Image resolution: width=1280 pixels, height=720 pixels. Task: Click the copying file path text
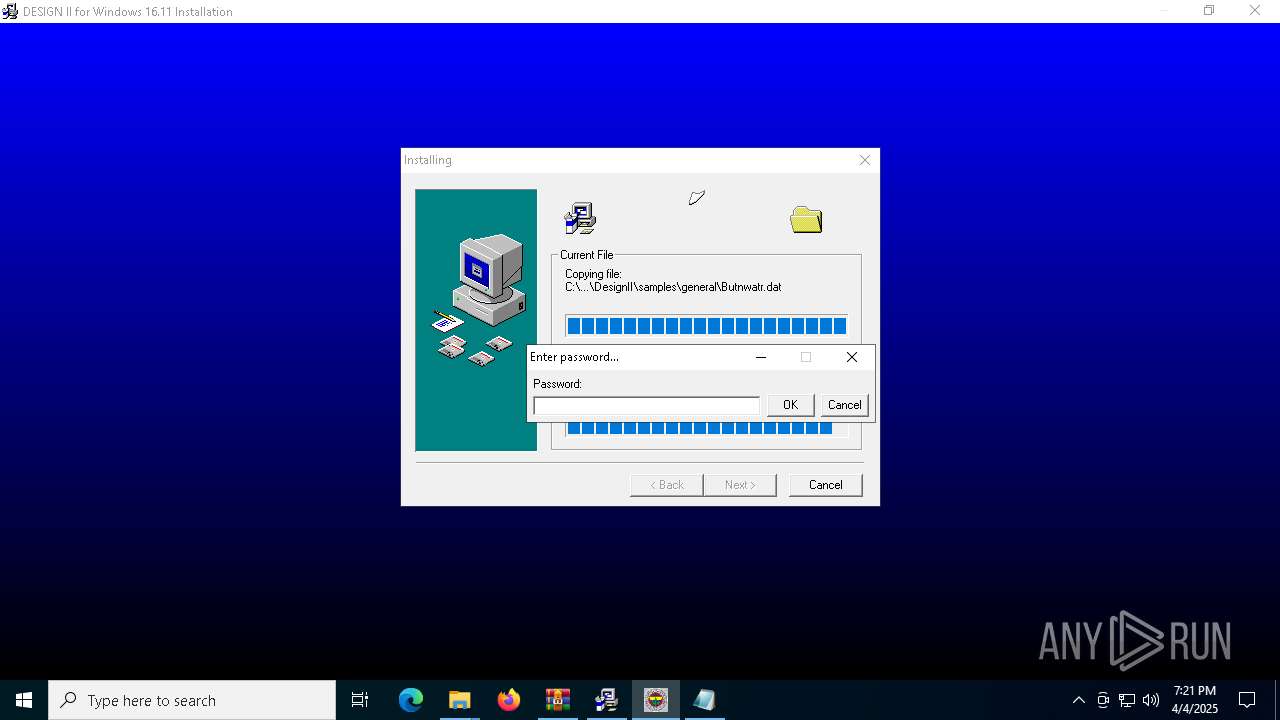tap(673, 287)
